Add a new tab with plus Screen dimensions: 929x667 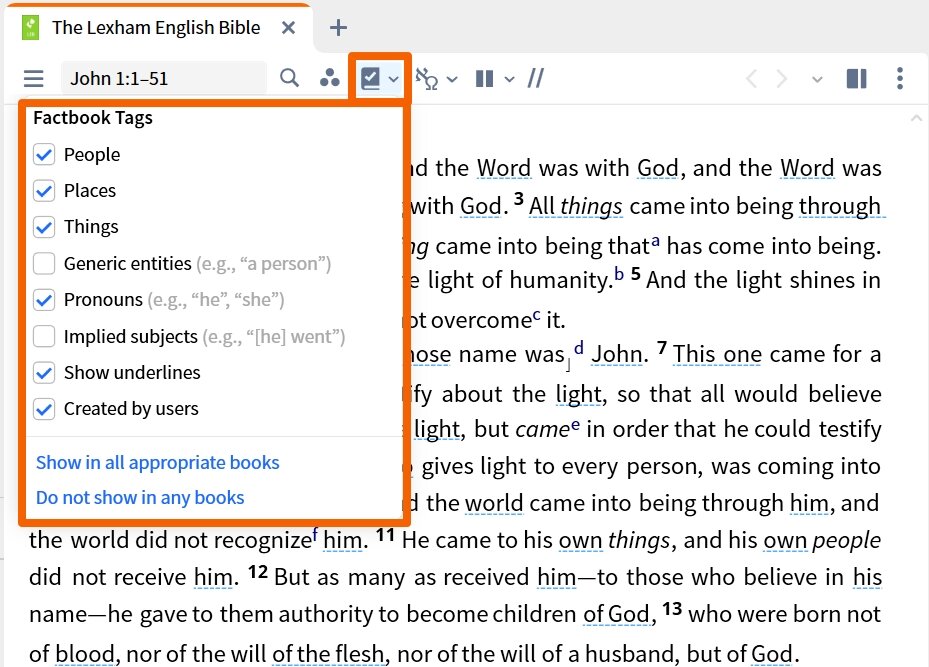[x=338, y=27]
